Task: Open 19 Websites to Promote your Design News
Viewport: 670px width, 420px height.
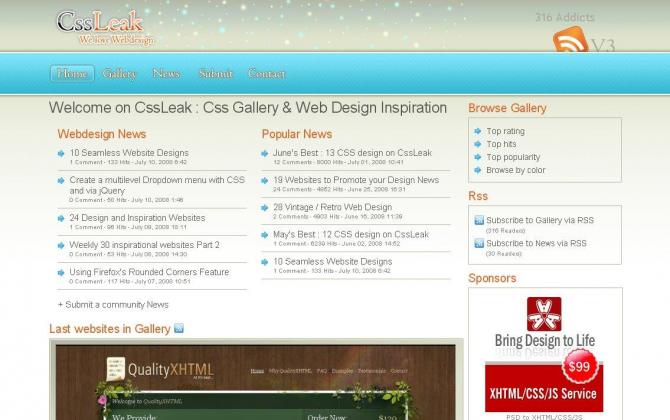Action: click(356, 180)
